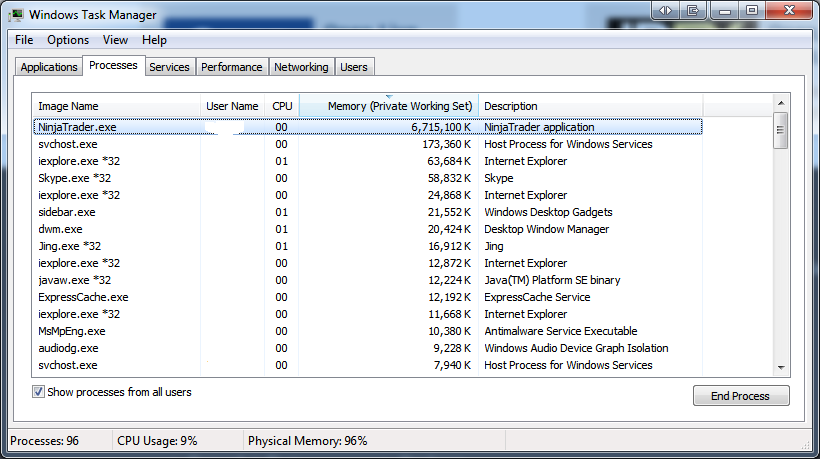Click the scrollbar down arrow
820x459 pixels.
[x=781, y=368]
